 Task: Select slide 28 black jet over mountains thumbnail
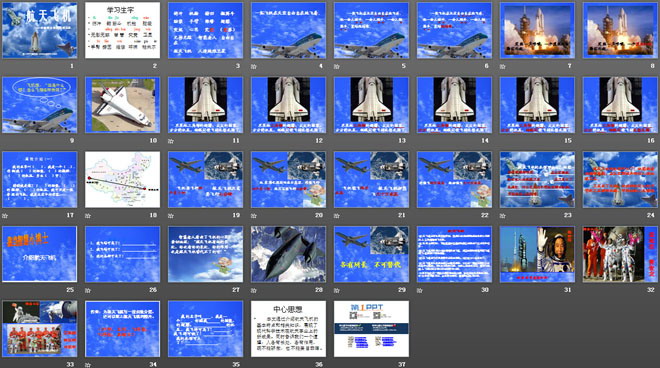(x=288, y=254)
